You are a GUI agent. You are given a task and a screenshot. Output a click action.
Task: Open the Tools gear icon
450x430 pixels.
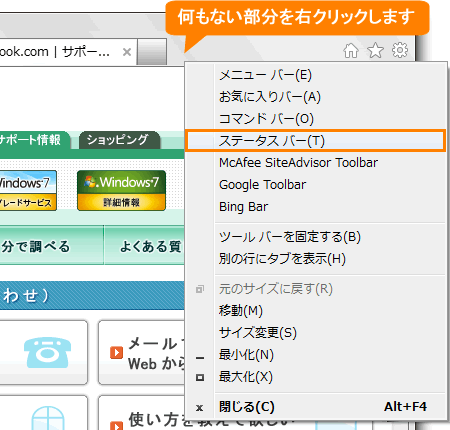[x=400, y=50]
